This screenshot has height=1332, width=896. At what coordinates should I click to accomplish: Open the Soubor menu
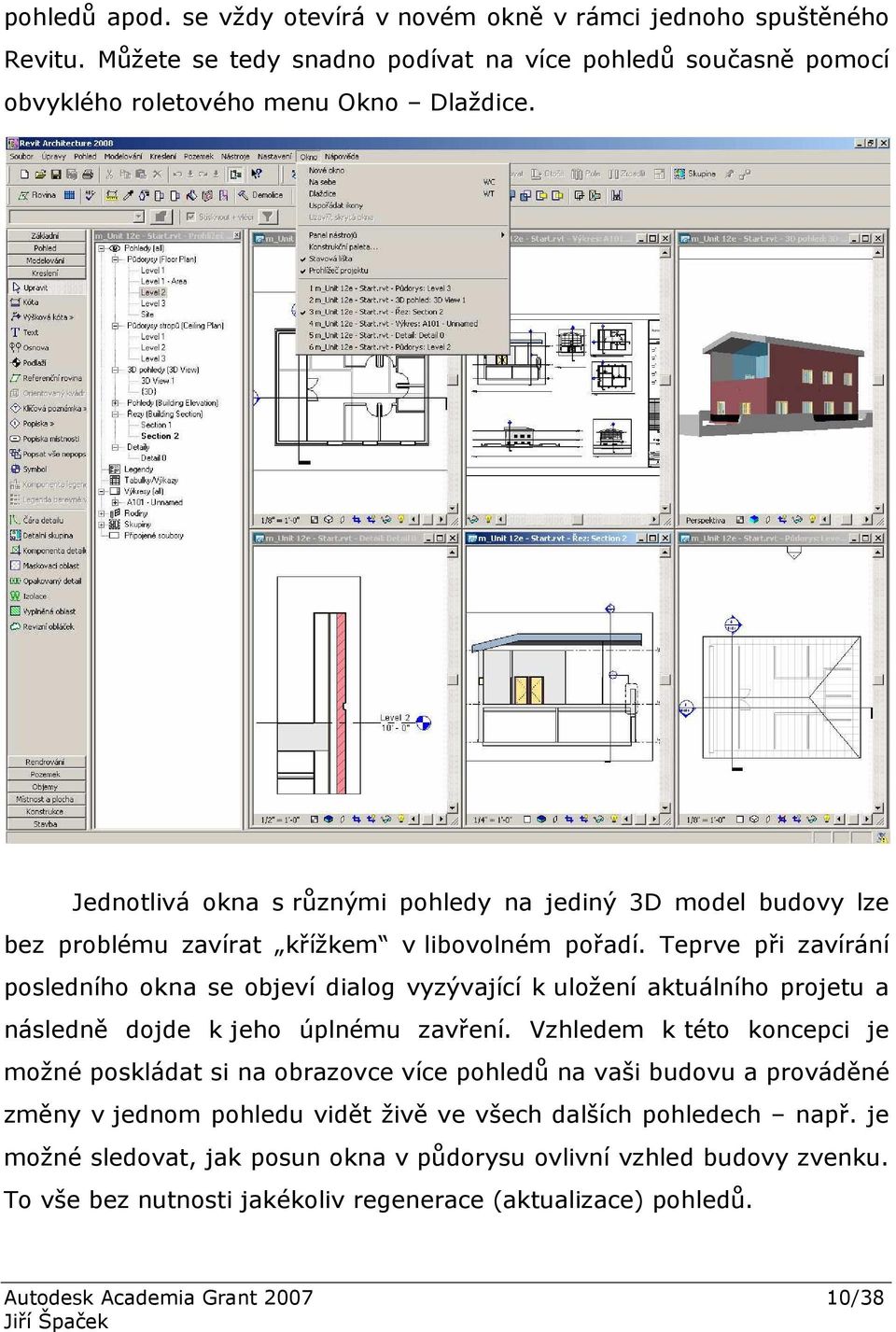[x=21, y=157]
